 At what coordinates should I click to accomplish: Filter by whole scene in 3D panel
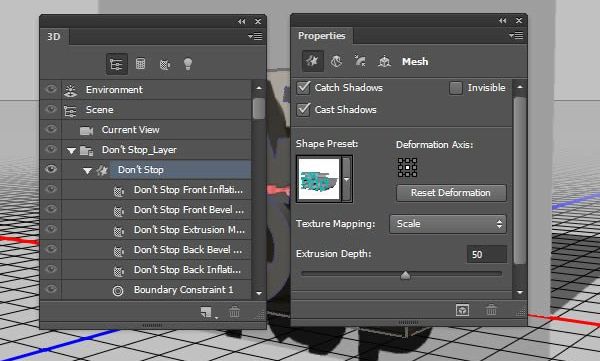116,64
